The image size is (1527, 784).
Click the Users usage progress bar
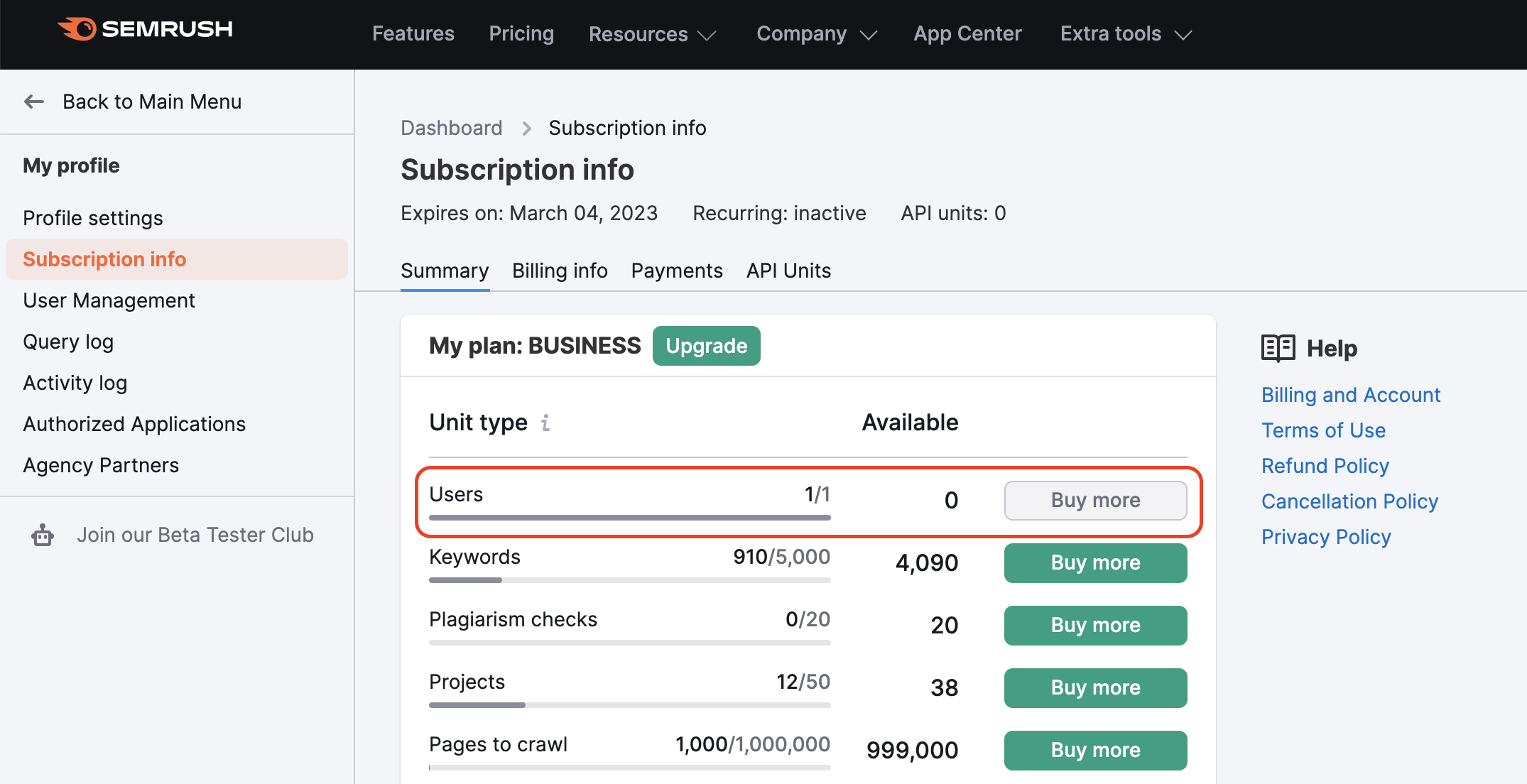pos(630,518)
